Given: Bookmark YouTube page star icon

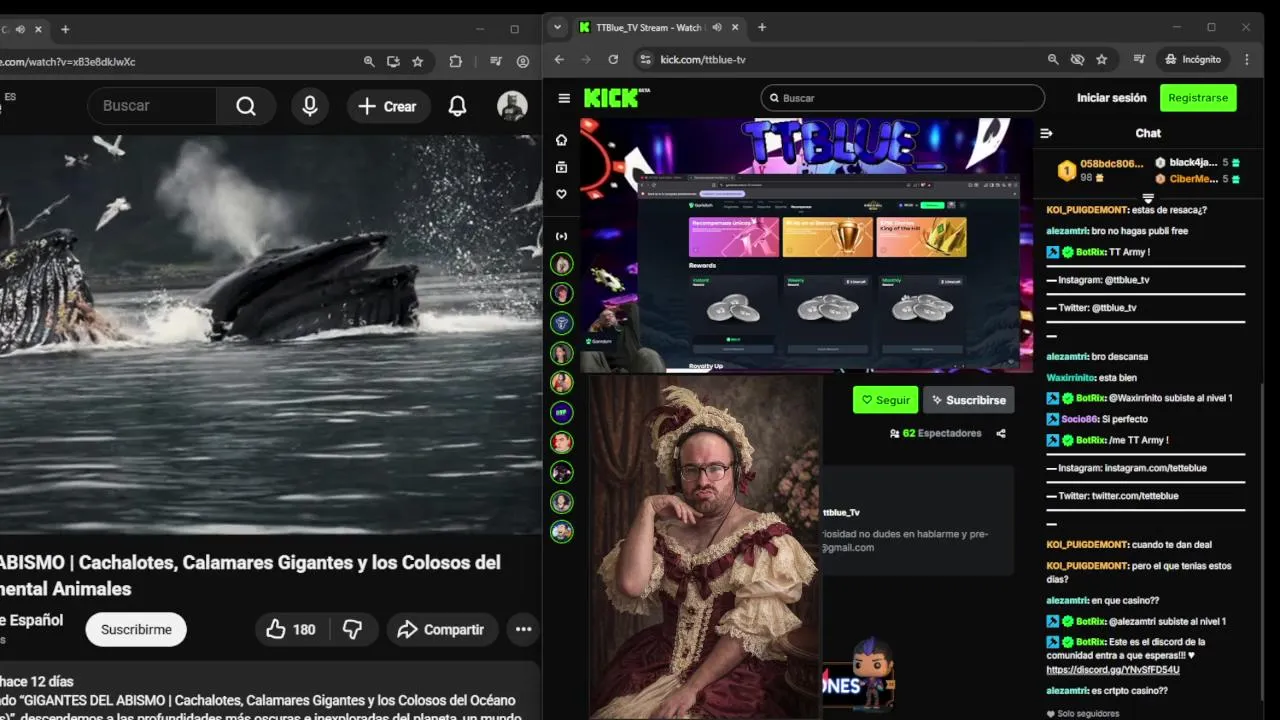Looking at the screenshot, I should (x=418, y=62).
